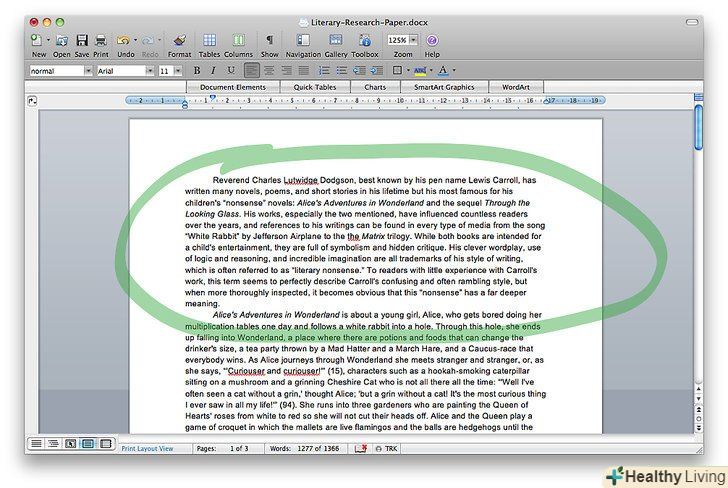This screenshot has width=728, height=488.
Task: Toggle Show paragraph marks
Action: coord(269,40)
